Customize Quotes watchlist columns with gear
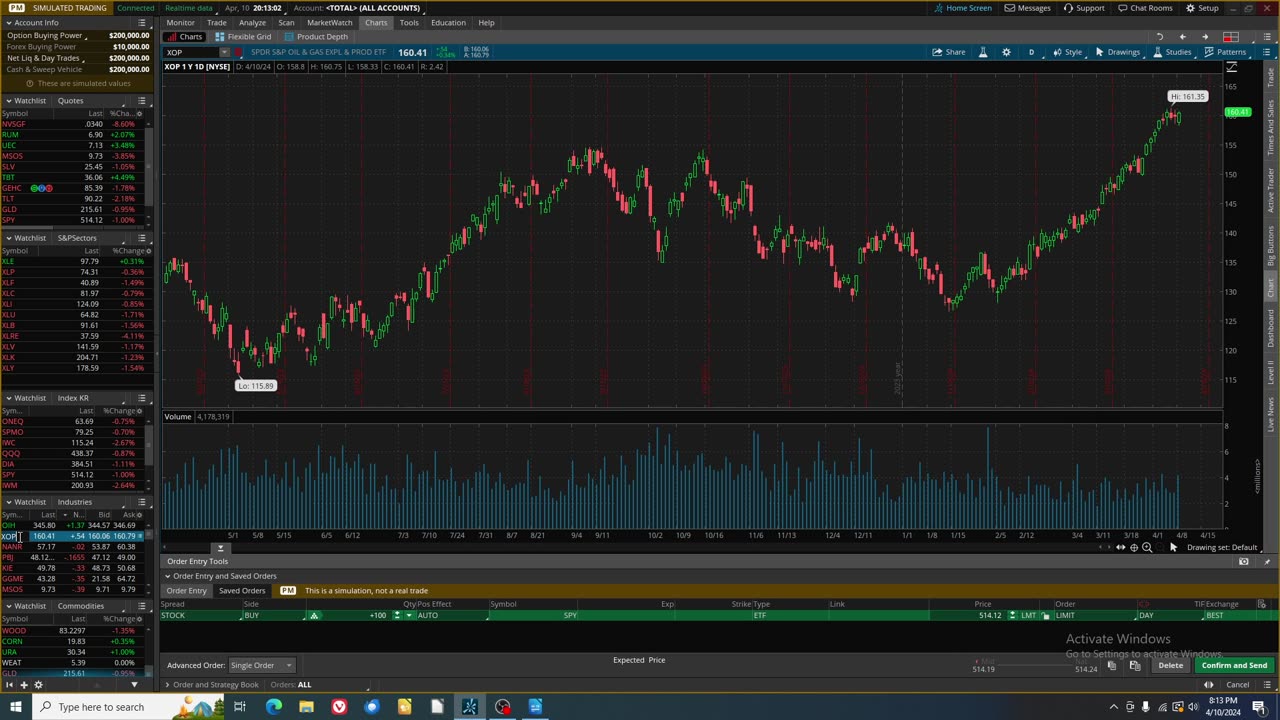The image size is (1280, 720). [x=138, y=113]
